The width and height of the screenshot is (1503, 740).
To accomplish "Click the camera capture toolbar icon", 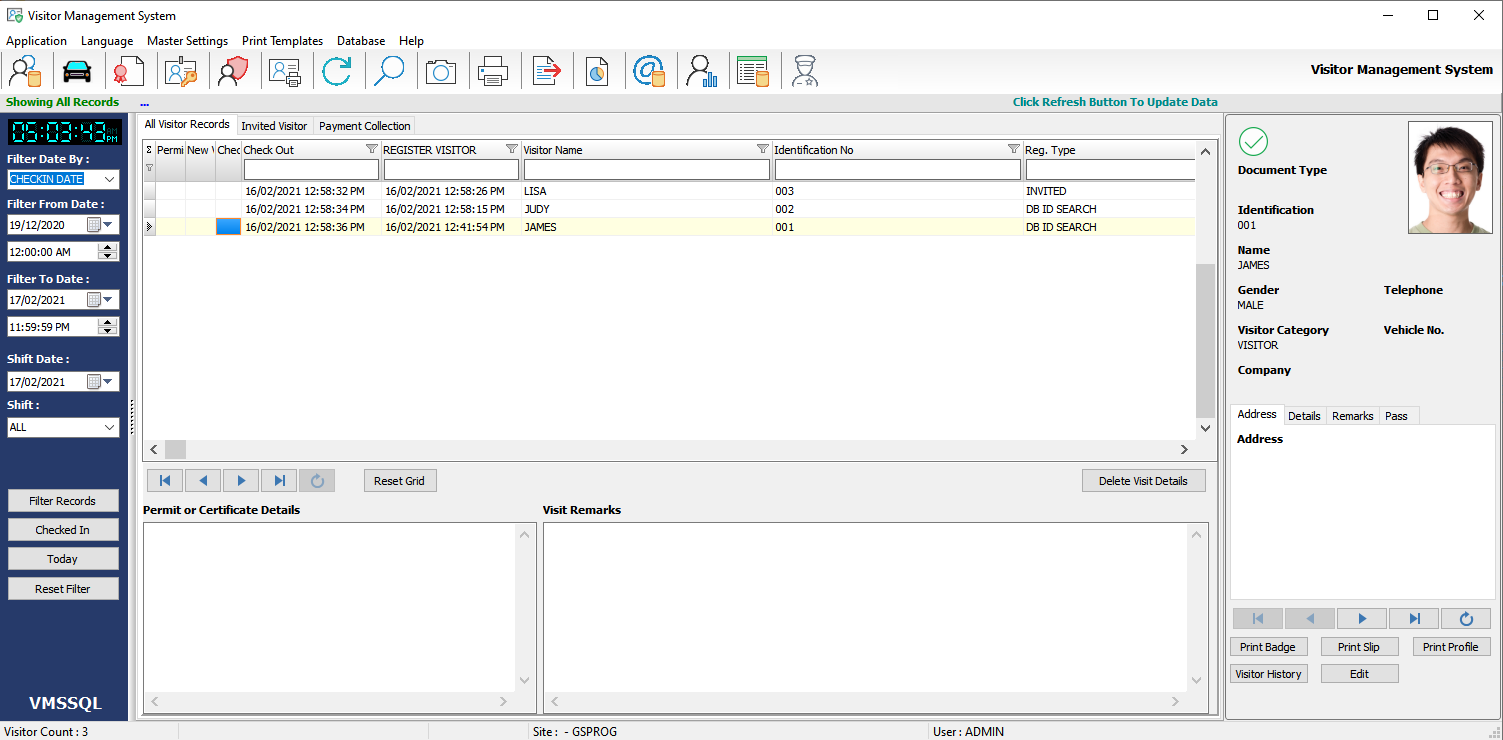I will coord(441,72).
